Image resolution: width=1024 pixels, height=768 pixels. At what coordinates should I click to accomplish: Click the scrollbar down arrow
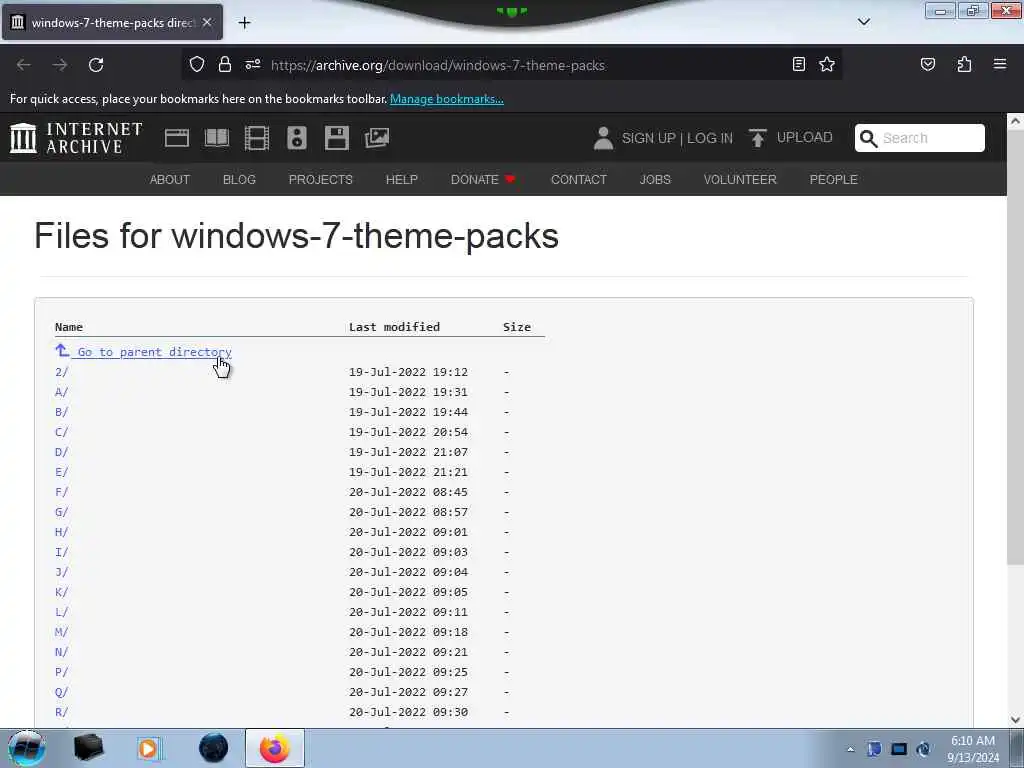pos(1016,720)
